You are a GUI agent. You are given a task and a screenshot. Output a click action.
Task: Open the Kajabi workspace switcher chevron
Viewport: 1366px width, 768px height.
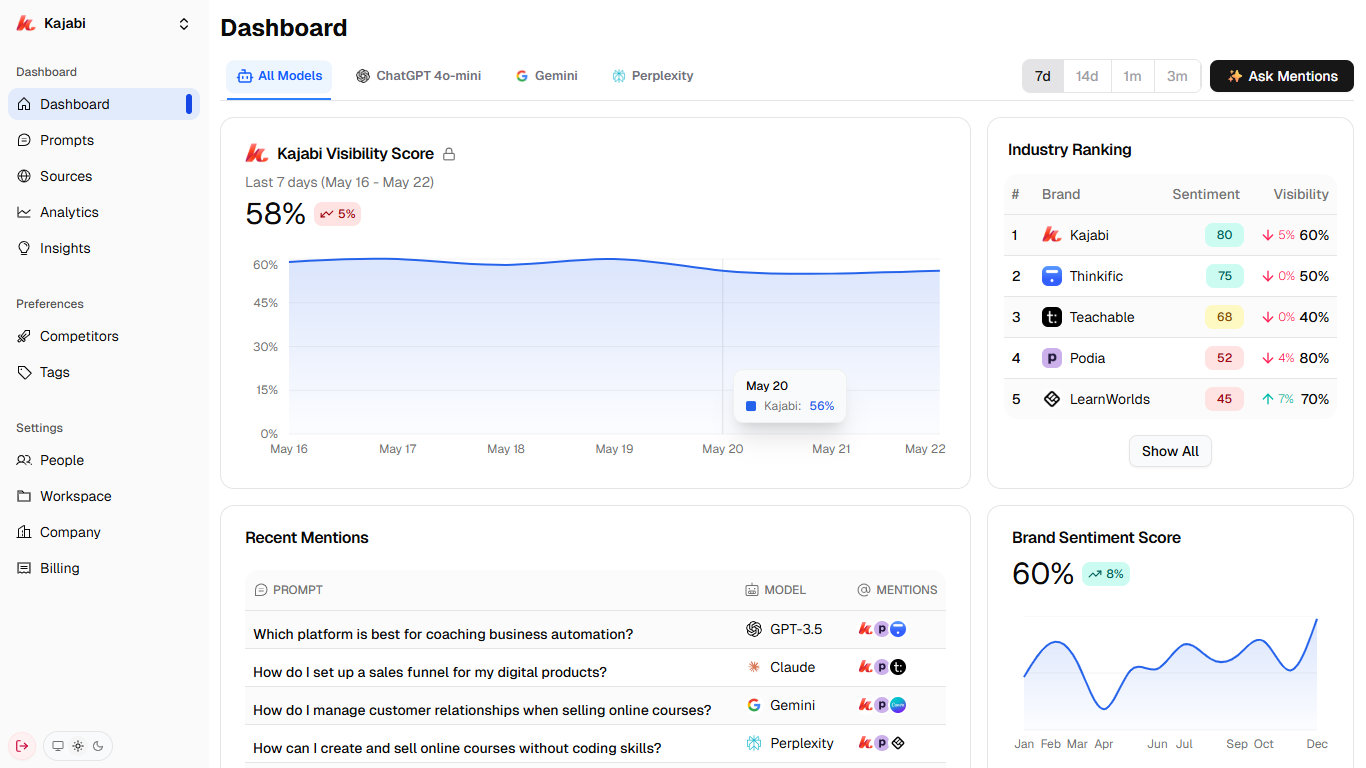pyautogui.click(x=184, y=24)
